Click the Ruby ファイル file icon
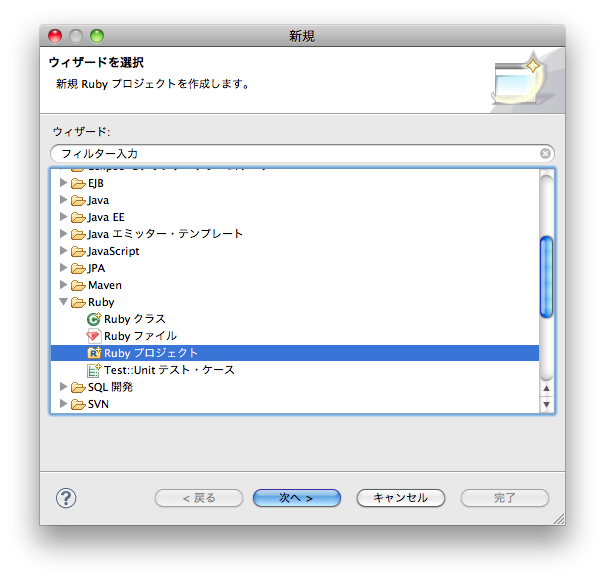Screen dimensions: 605x580 [94, 336]
